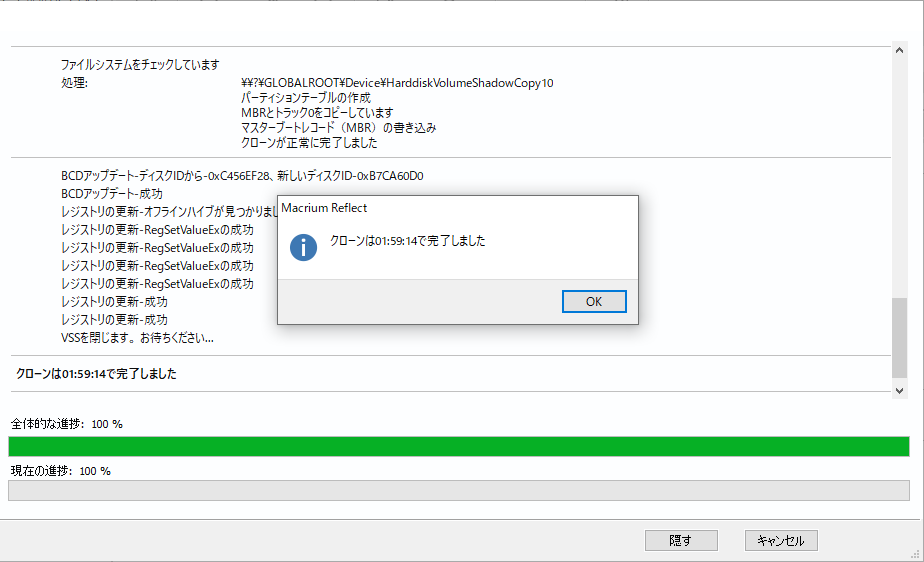Click the empty current progress bar
The image size is (924, 562).
pos(458,490)
